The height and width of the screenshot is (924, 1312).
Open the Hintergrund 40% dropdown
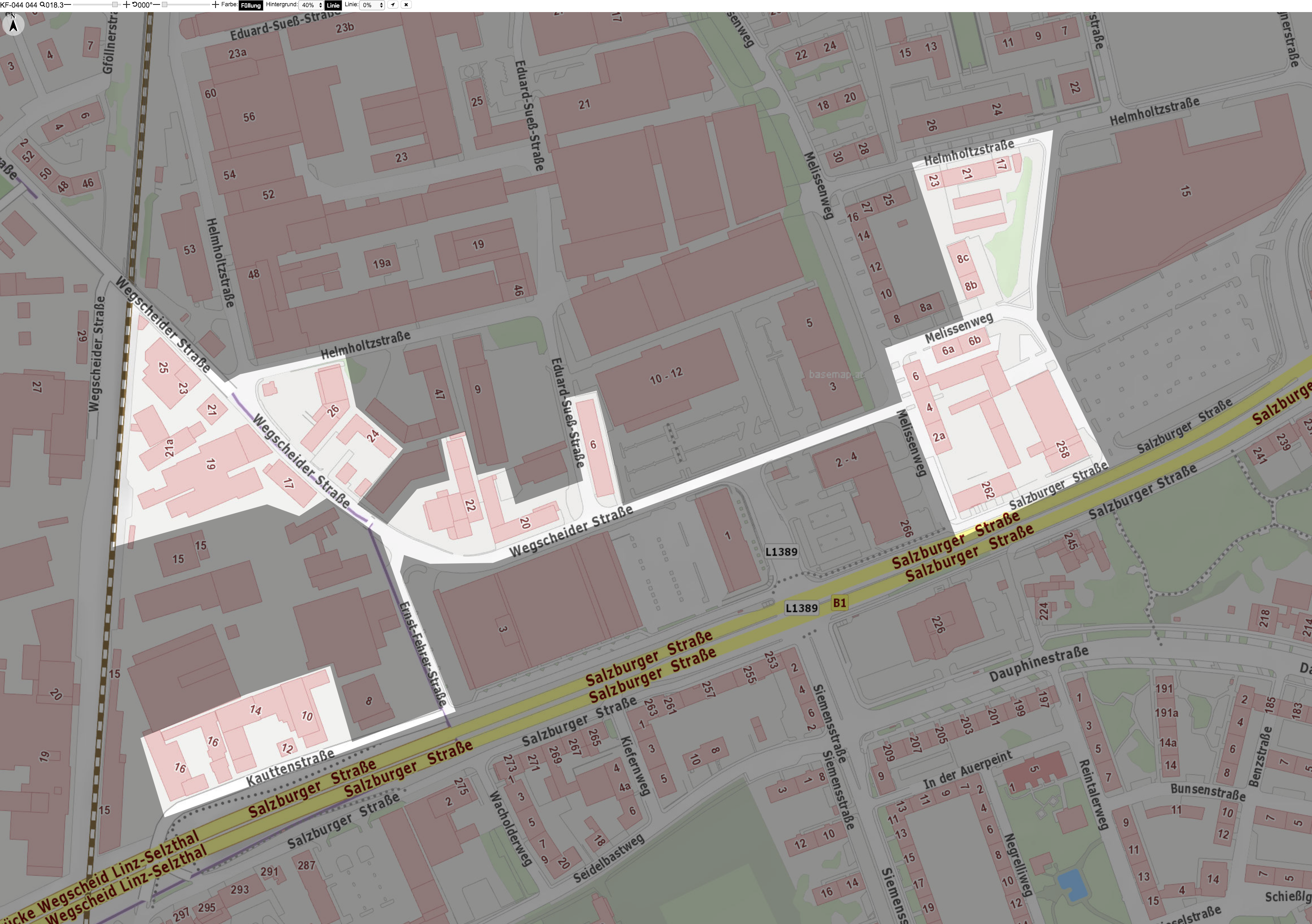click(x=311, y=4)
